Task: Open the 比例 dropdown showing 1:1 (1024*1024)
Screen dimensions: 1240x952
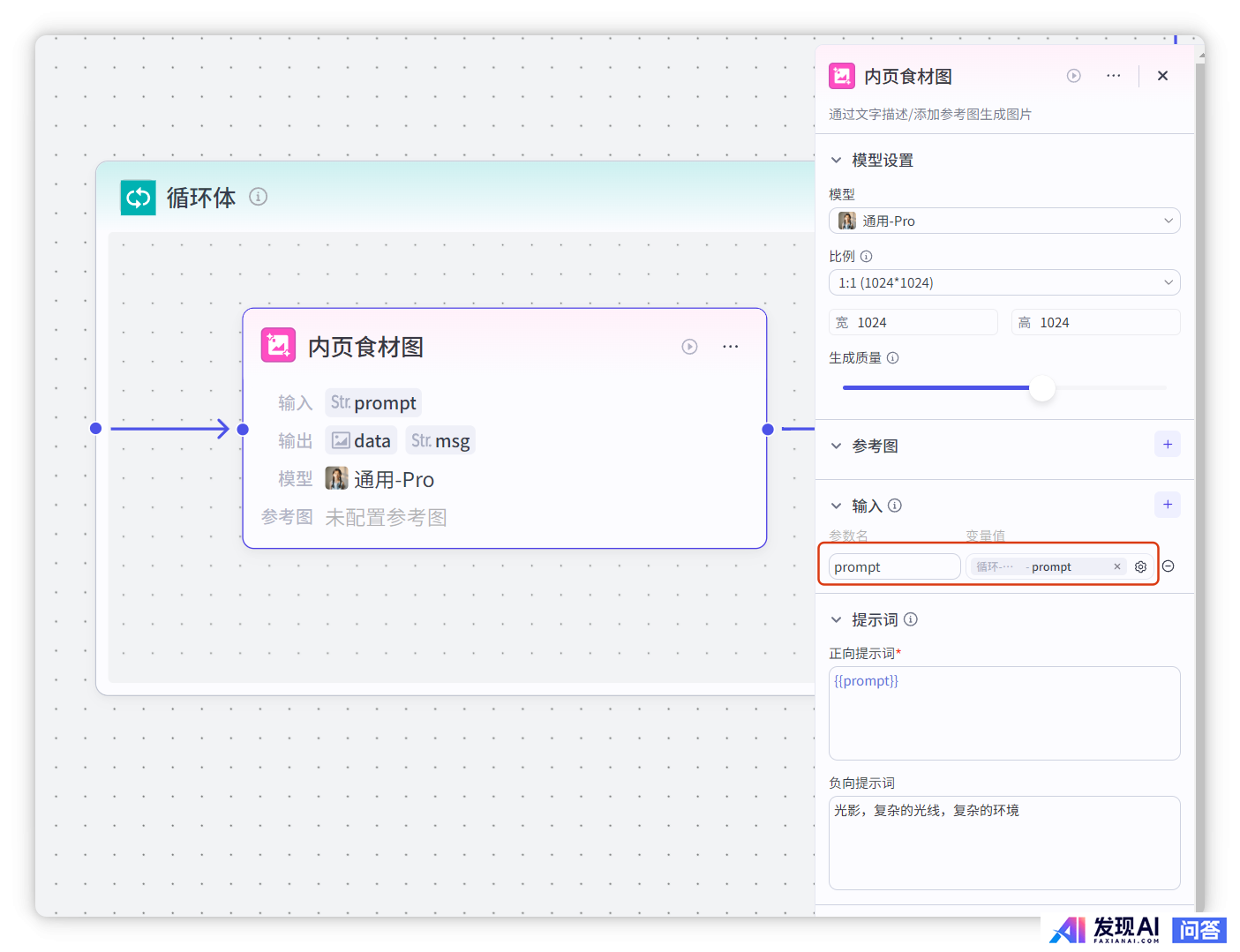Action: pos(1003,282)
